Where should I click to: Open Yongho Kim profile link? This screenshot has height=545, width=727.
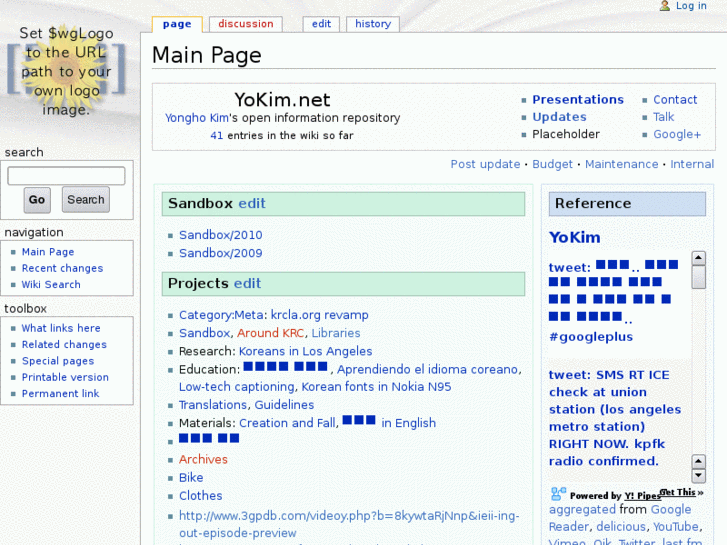click(197, 118)
